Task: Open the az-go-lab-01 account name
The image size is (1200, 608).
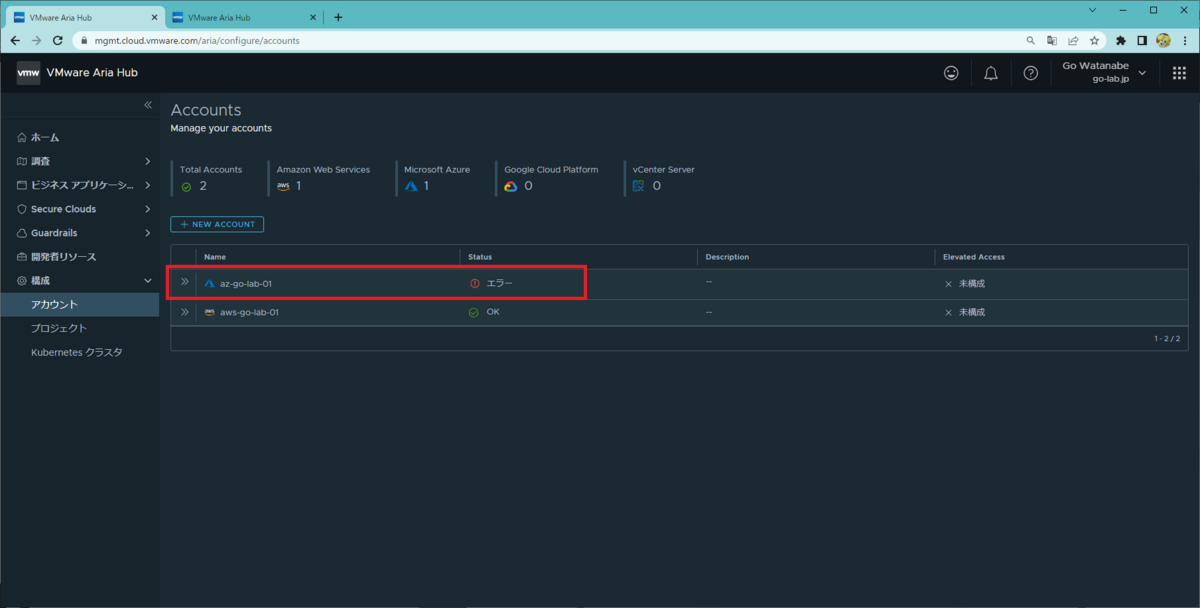Action: tap(246, 284)
